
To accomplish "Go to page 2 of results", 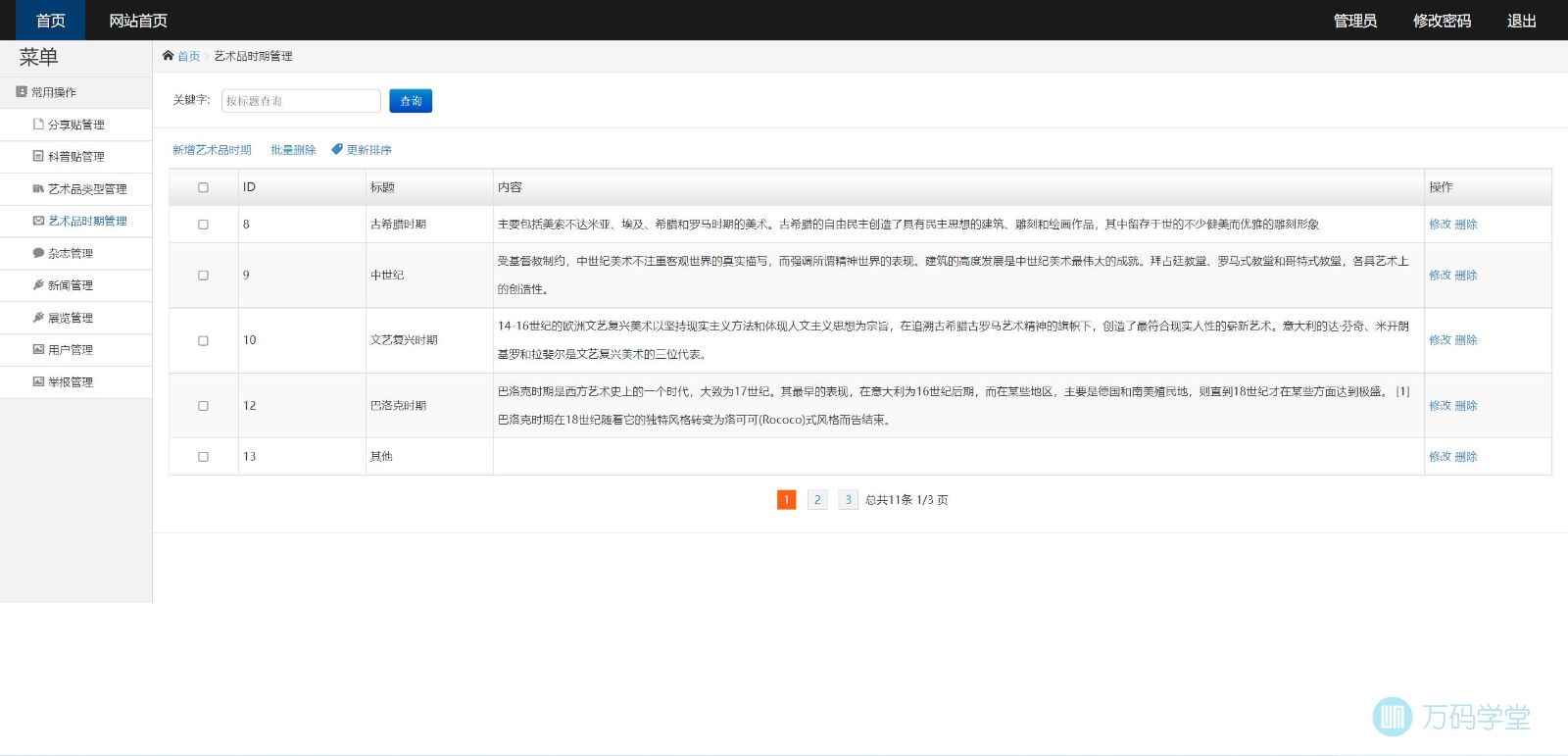I will click(x=817, y=500).
